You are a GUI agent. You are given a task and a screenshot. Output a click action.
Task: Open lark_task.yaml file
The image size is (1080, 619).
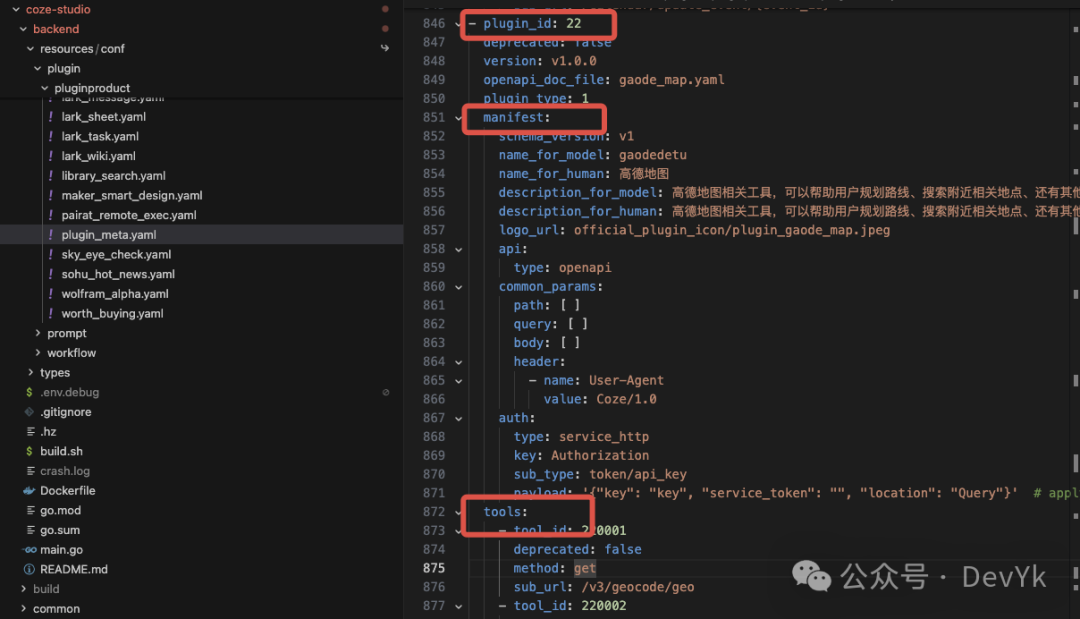tap(100, 136)
